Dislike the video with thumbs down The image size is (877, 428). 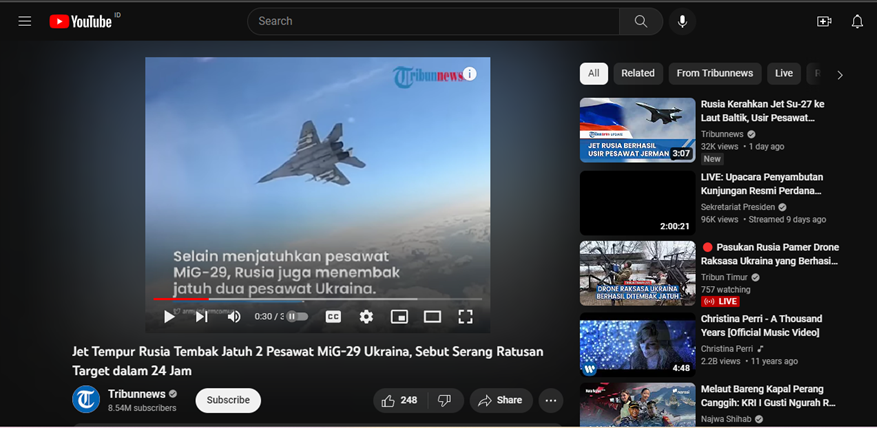point(445,401)
